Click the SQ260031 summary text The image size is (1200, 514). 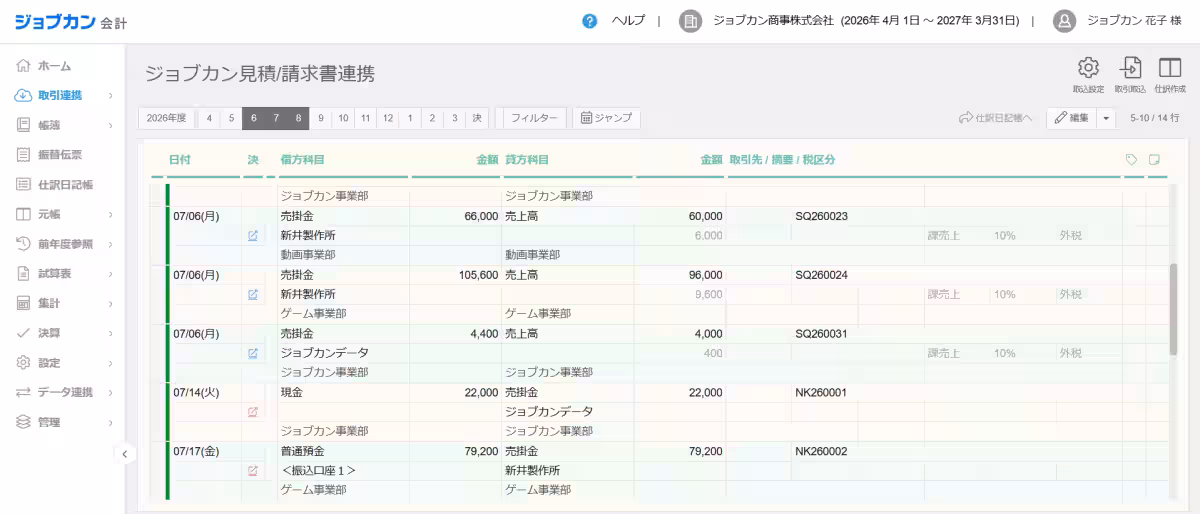(822, 334)
